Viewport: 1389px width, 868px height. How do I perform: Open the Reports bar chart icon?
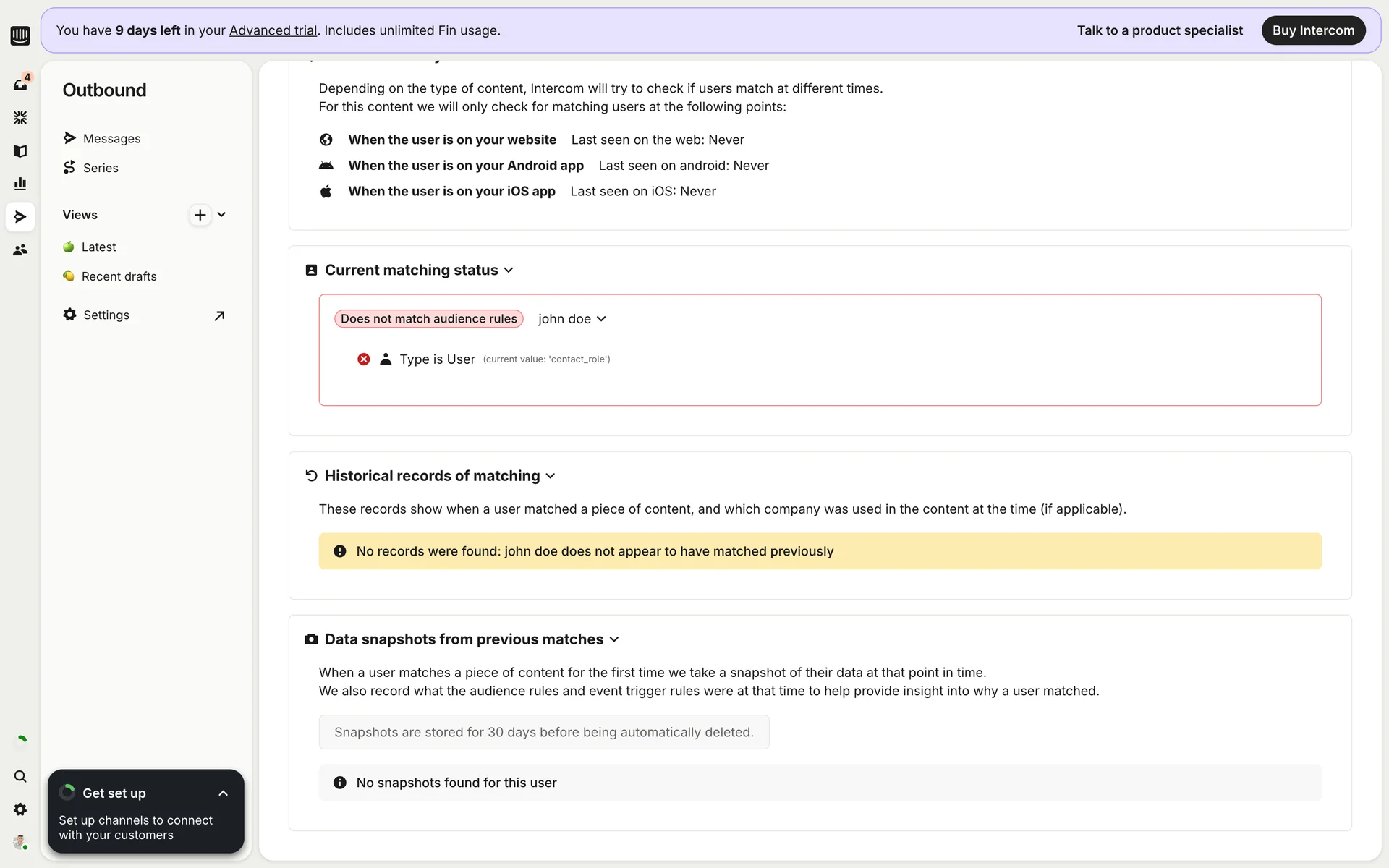pos(20,184)
